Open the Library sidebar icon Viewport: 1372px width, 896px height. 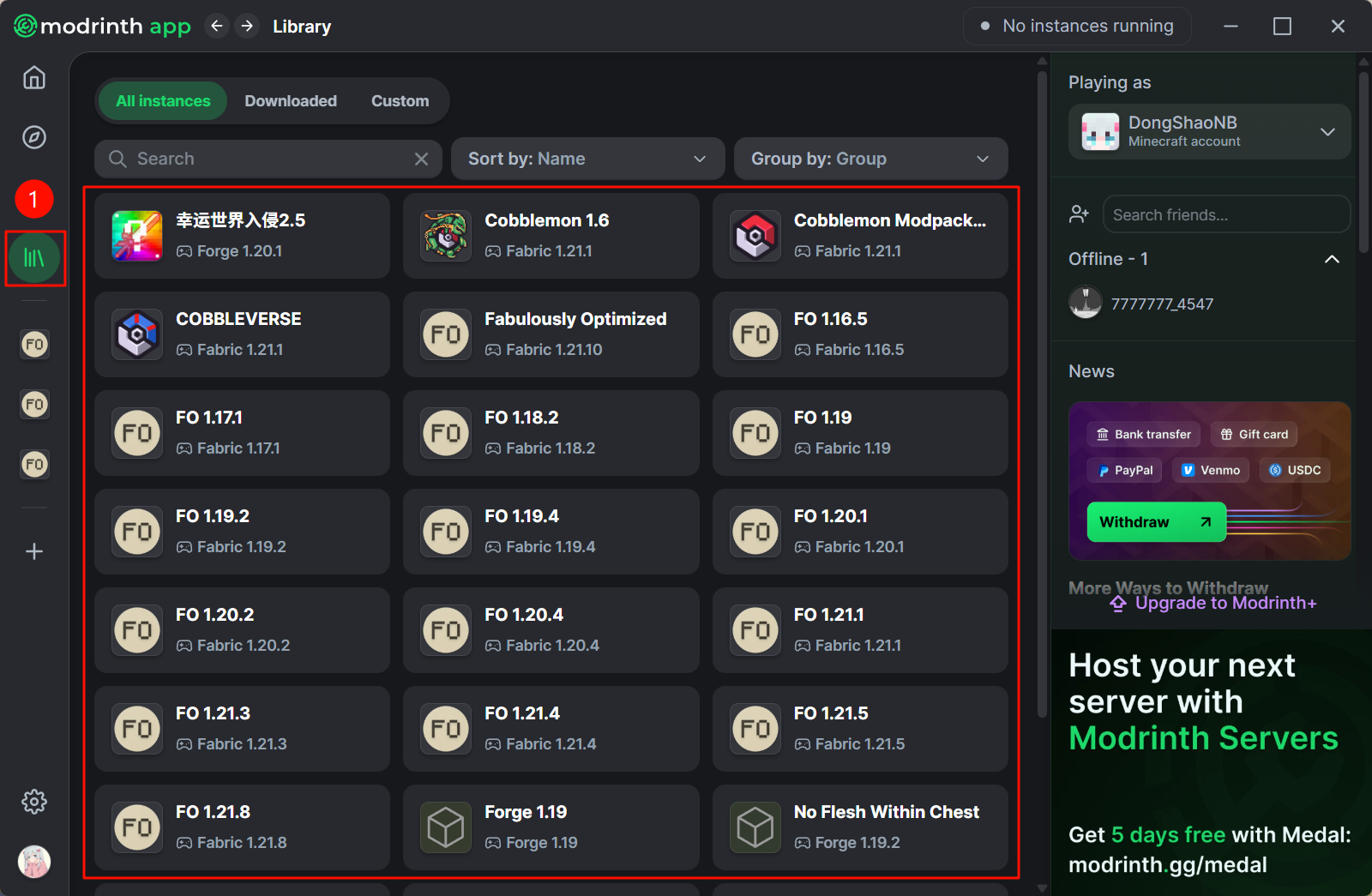pos(34,258)
